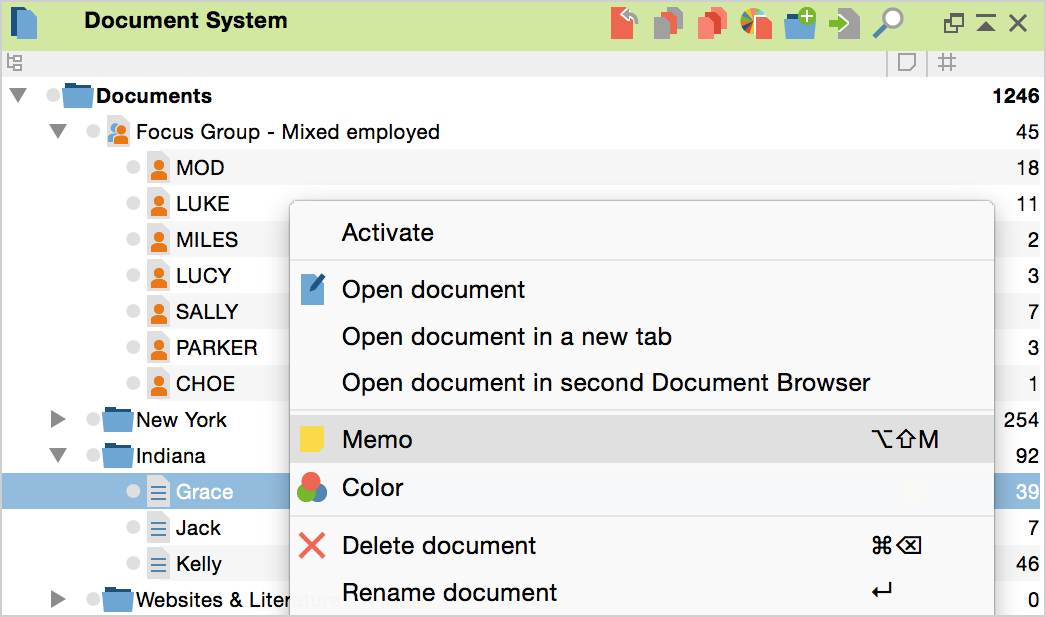Screen dimensions: 1046x617
Task: Click the memo column header icon
Action: pos(907,63)
